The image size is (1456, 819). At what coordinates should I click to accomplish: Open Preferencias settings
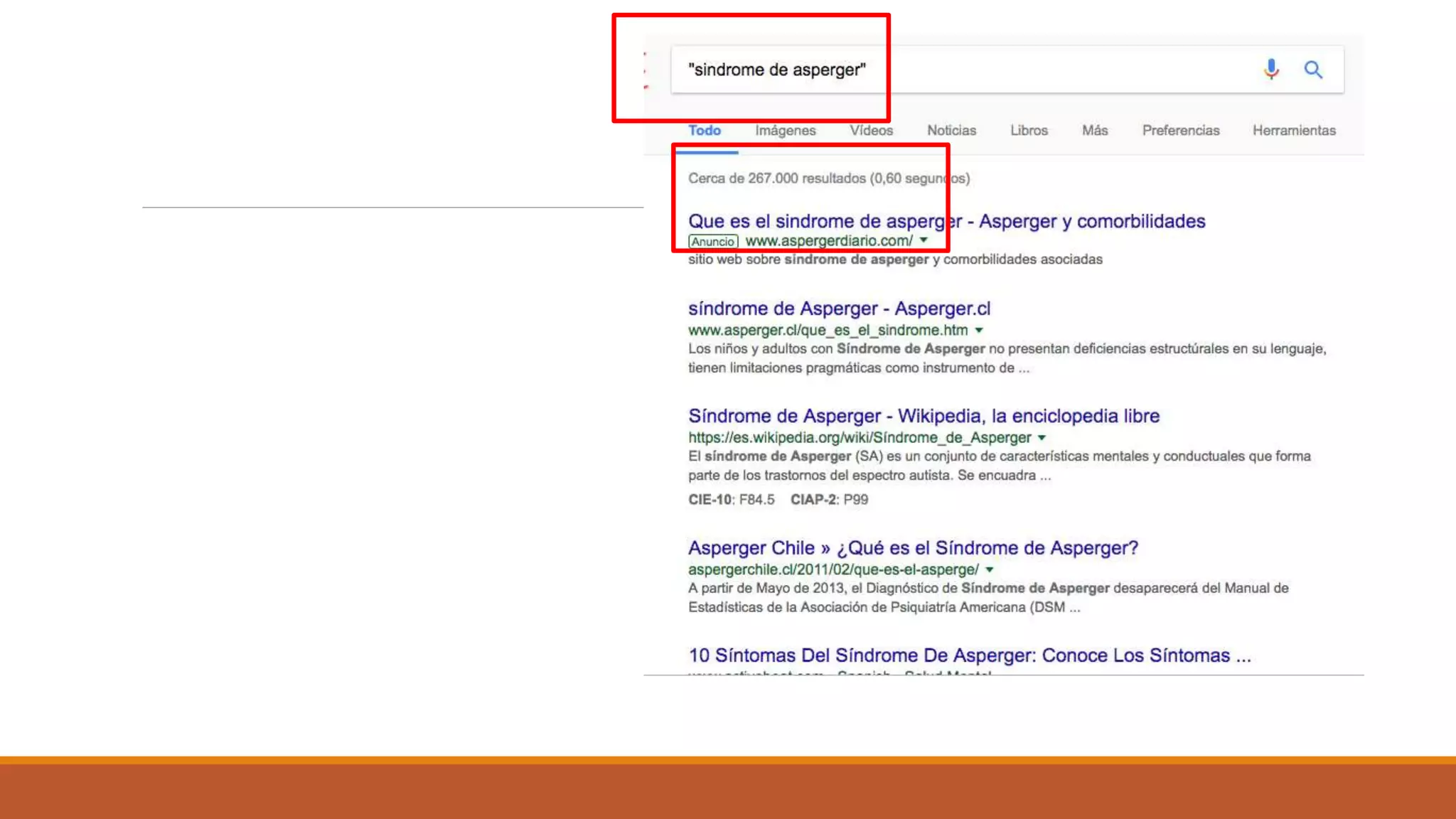[1180, 130]
